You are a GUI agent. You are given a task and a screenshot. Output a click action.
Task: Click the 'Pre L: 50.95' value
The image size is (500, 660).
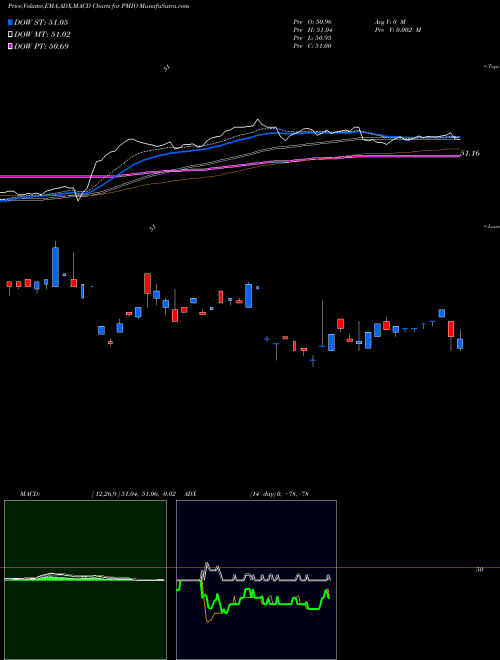[312, 38]
